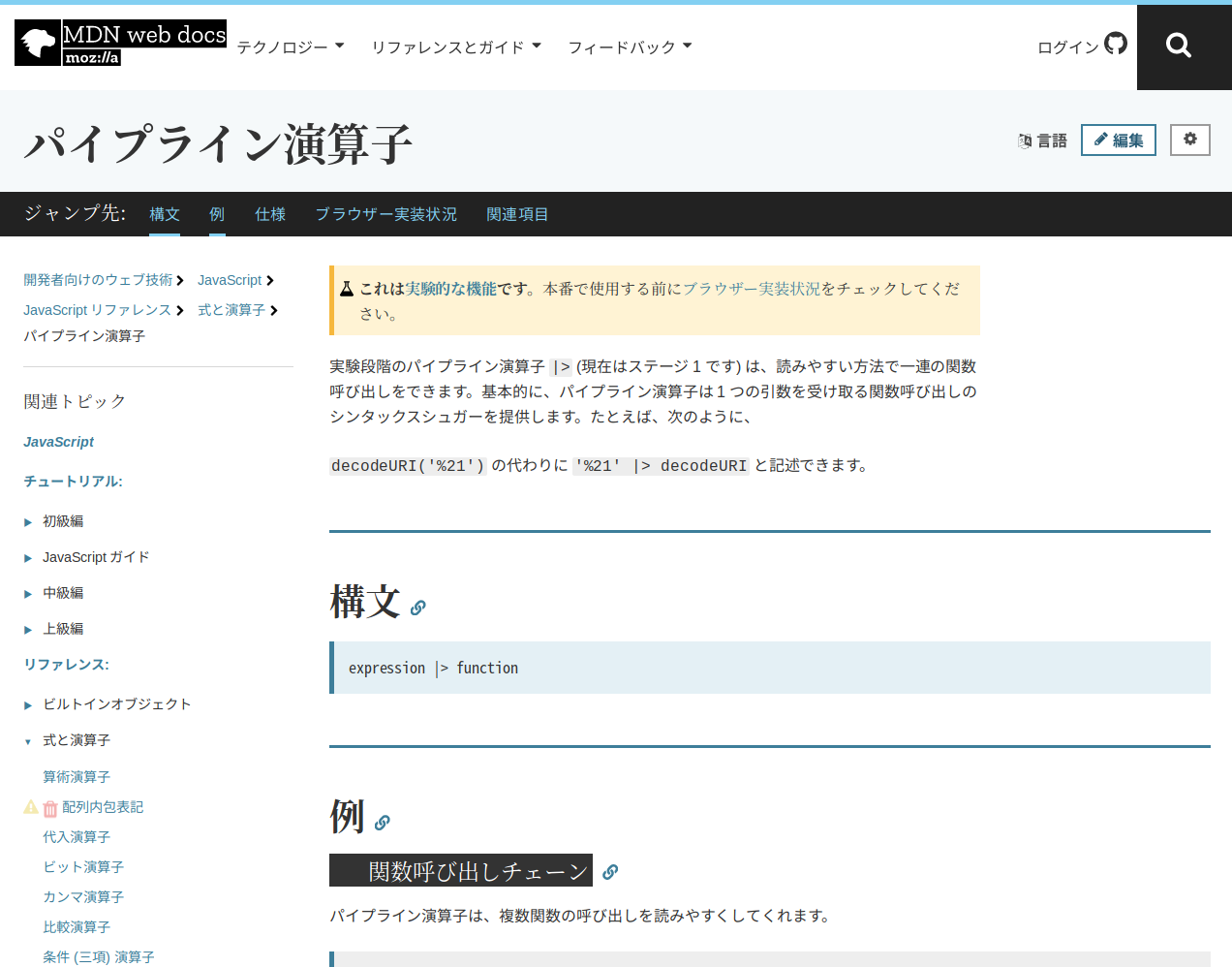Open the 言語 language selector
Image resolution: width=1232 pixels, height=967 pixels.
point(1042,140)
